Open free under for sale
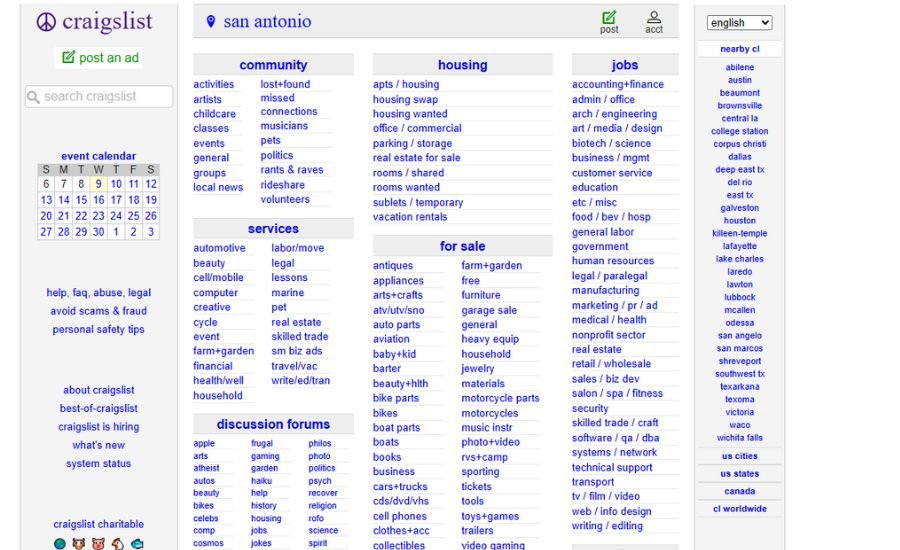900x550 pixels. coord(470,281)
